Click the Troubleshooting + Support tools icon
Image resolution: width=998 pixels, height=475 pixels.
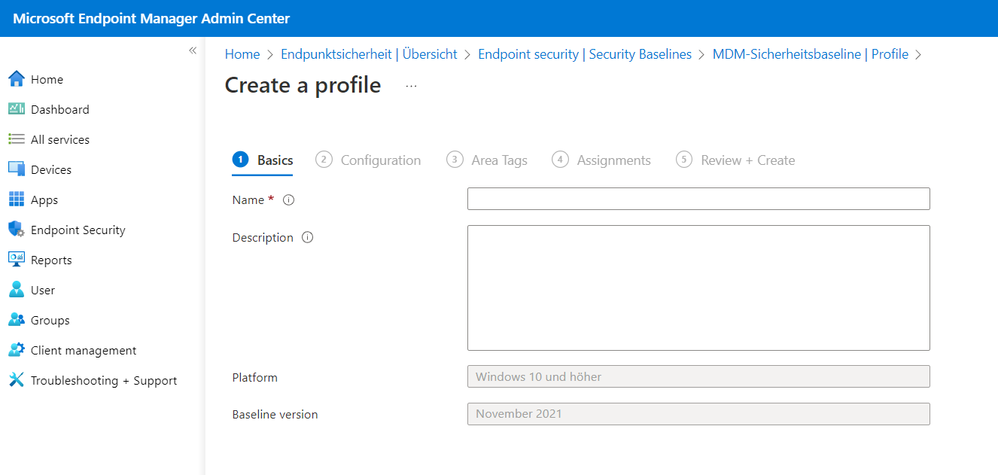(16, 380)
